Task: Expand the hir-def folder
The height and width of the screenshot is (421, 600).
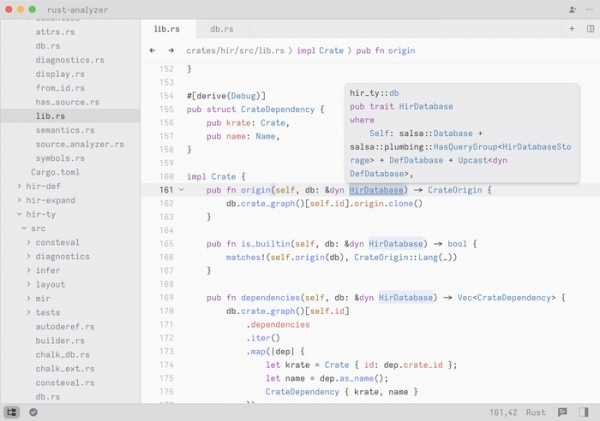Action: 18,186
